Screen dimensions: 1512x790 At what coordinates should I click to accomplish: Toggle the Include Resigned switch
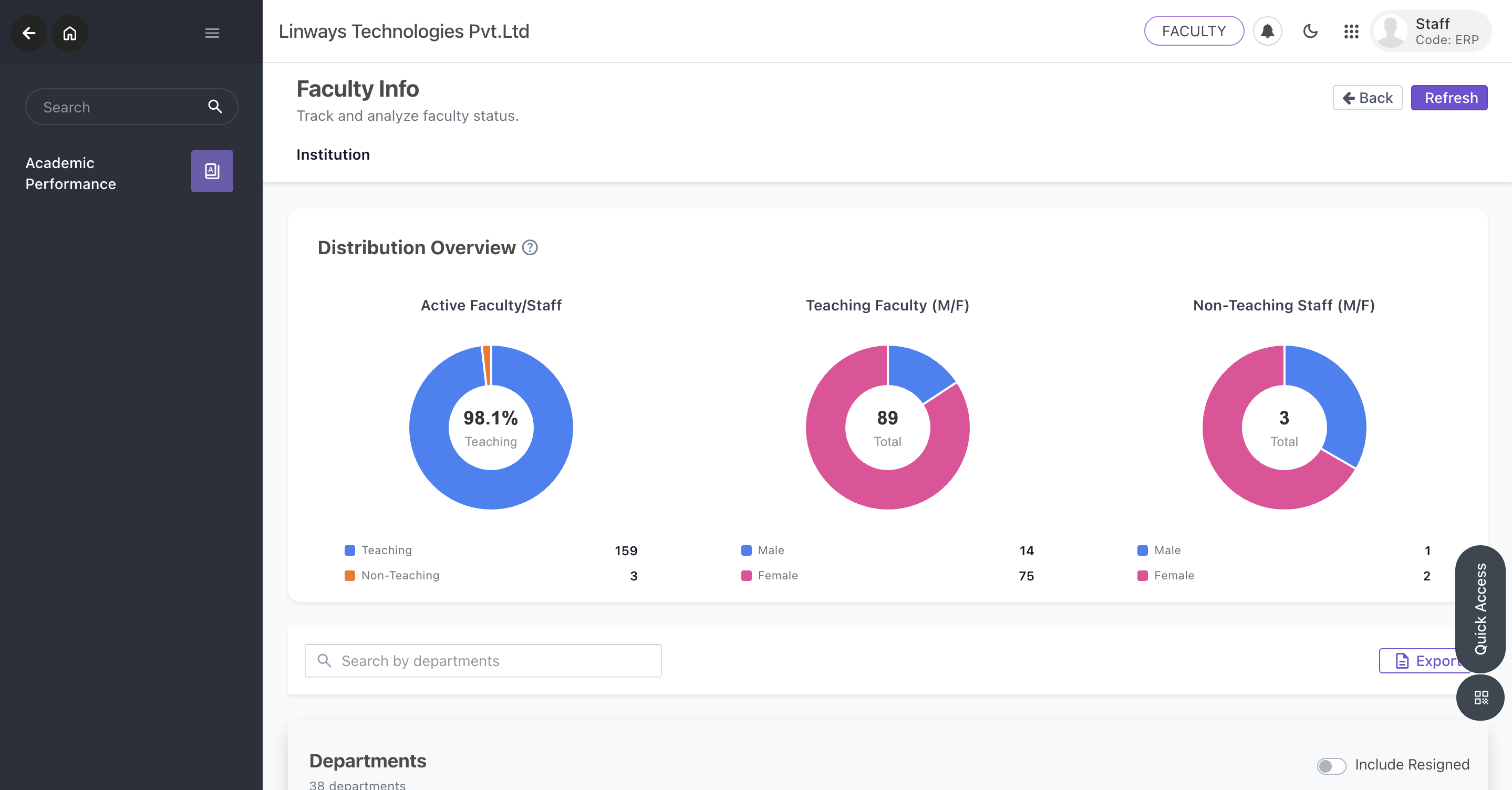pyautogui.click(x=1331, y=765)
